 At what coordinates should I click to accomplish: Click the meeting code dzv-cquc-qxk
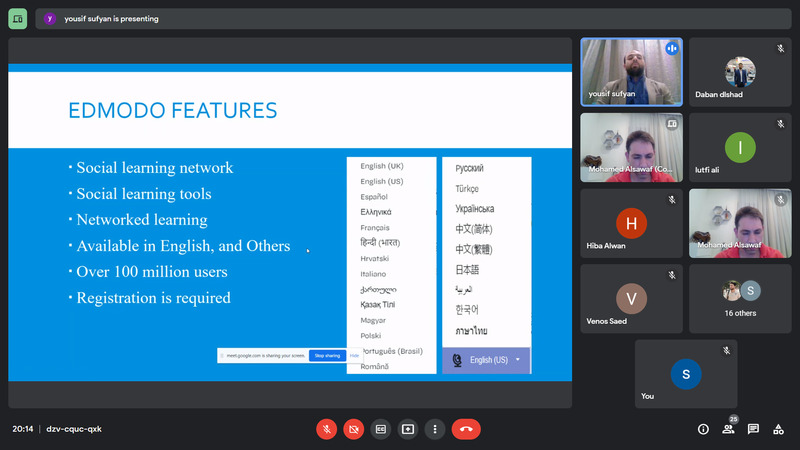coord(74,429)
